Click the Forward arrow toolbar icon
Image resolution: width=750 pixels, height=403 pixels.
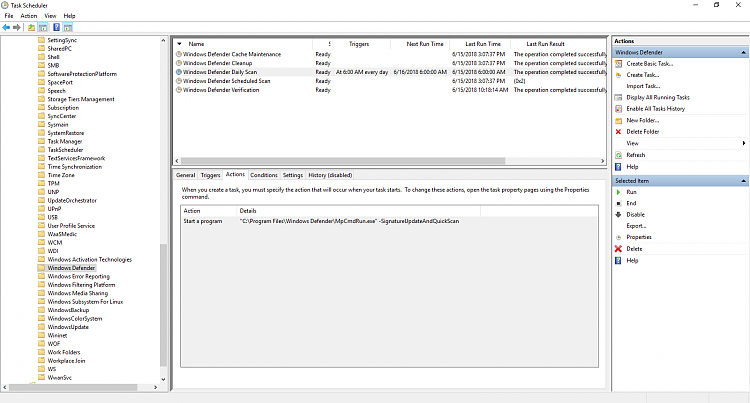tap(17, 27)
